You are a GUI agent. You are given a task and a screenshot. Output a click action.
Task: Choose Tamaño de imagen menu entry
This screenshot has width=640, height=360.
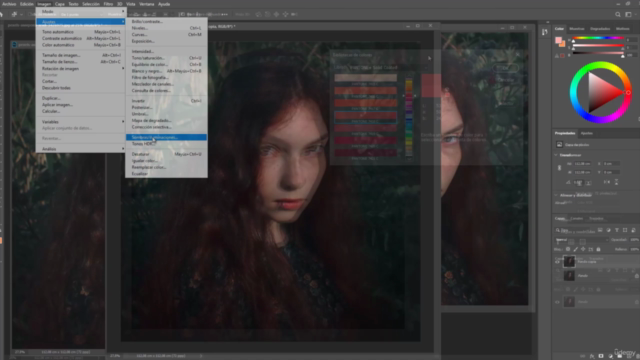click(x=81, y=55)
